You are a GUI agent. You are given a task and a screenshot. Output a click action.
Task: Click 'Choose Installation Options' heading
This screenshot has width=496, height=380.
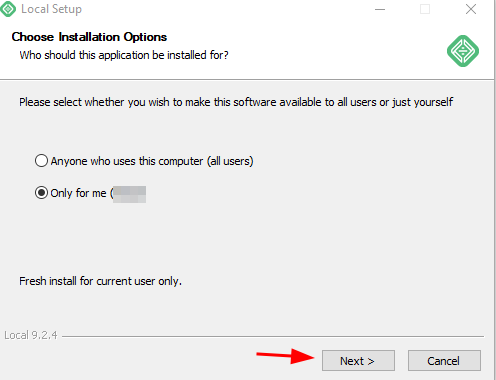(89, 37)
